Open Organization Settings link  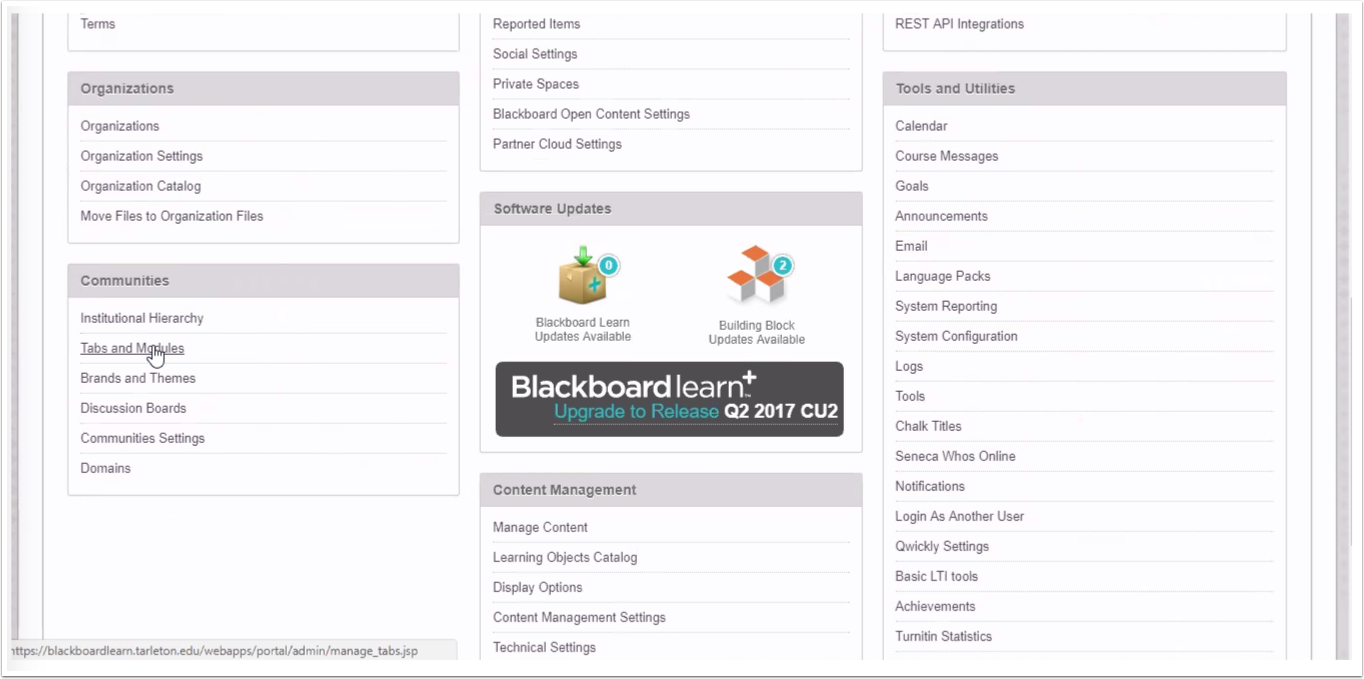coord(141,156)
